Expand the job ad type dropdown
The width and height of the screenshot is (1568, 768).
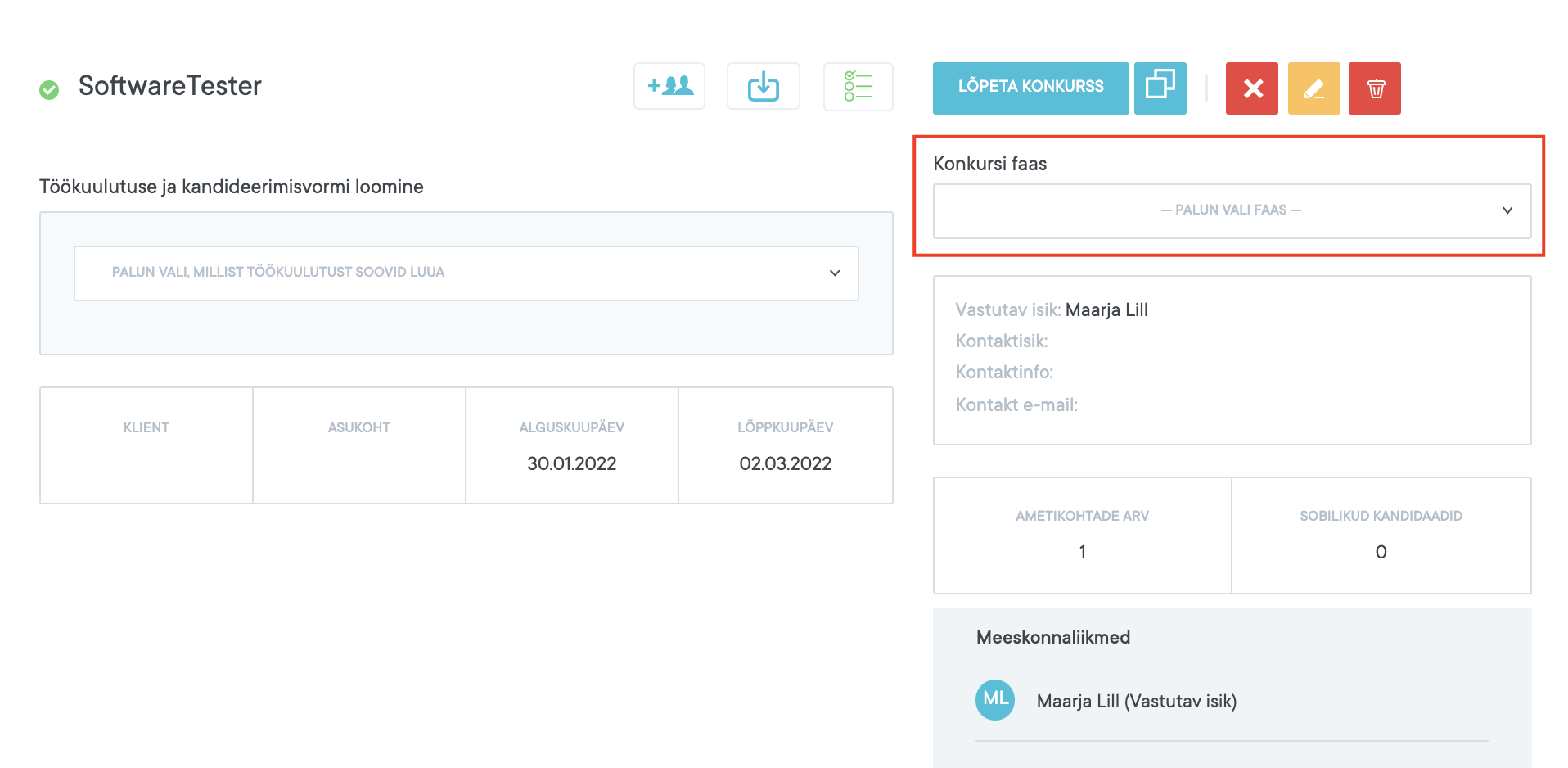point(466,273)
